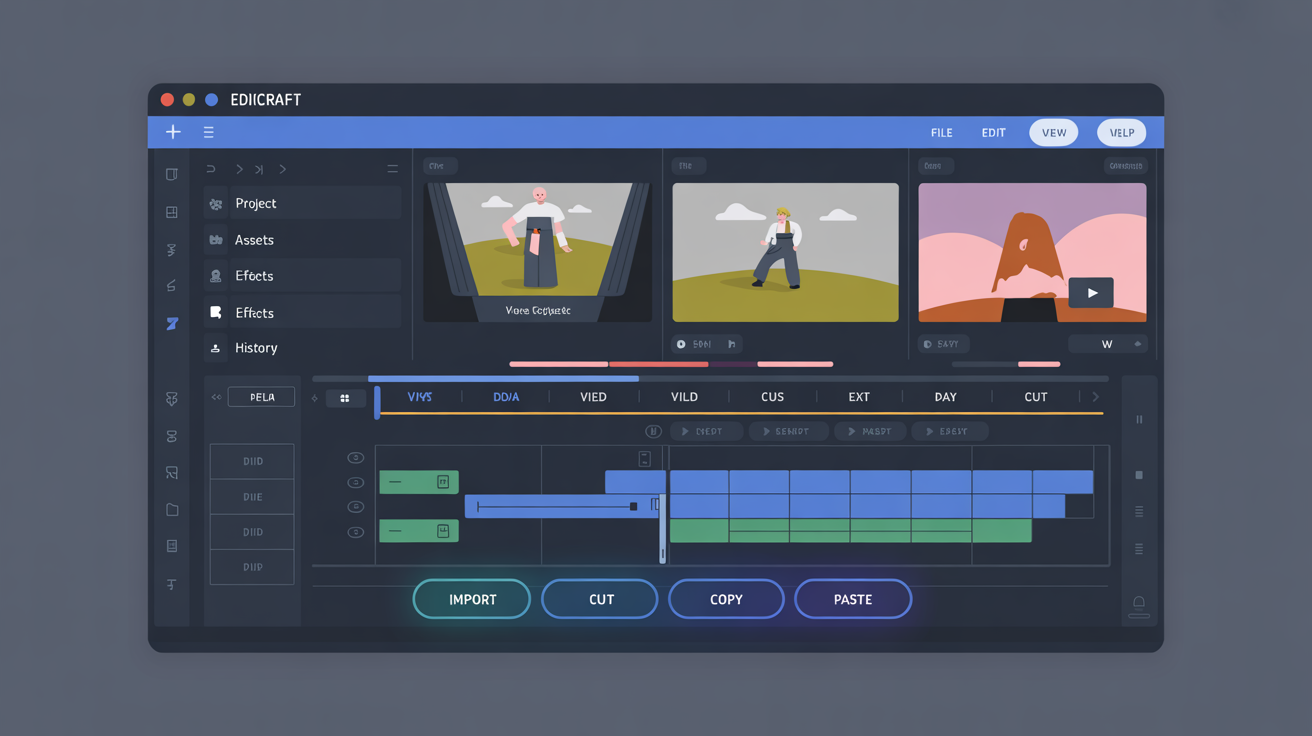Switch to the VIED timeline tab
The width and height of the screenshot is (1312, 736).
coord(593,397)
